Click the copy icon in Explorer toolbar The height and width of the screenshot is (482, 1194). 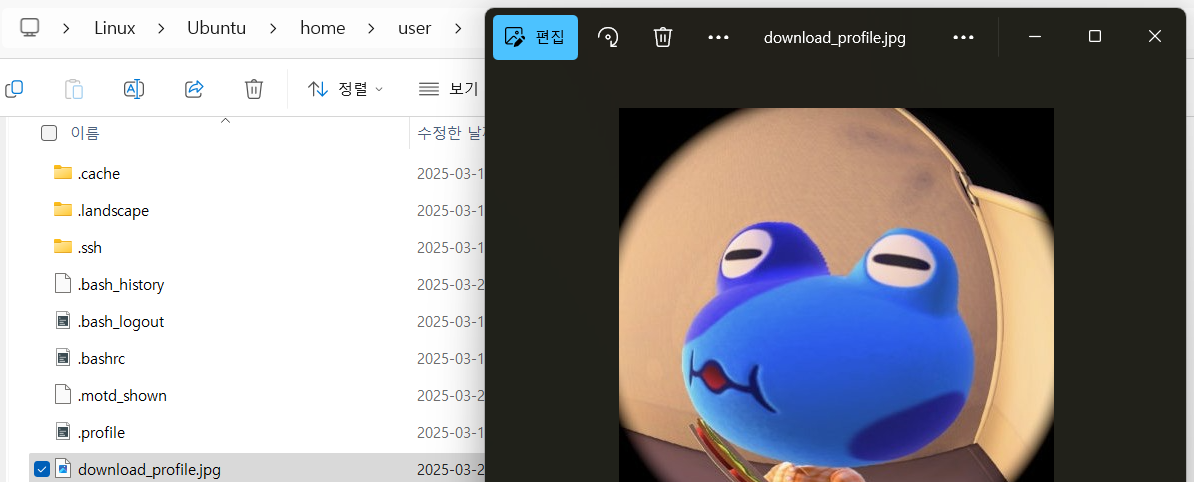point(14,89)
